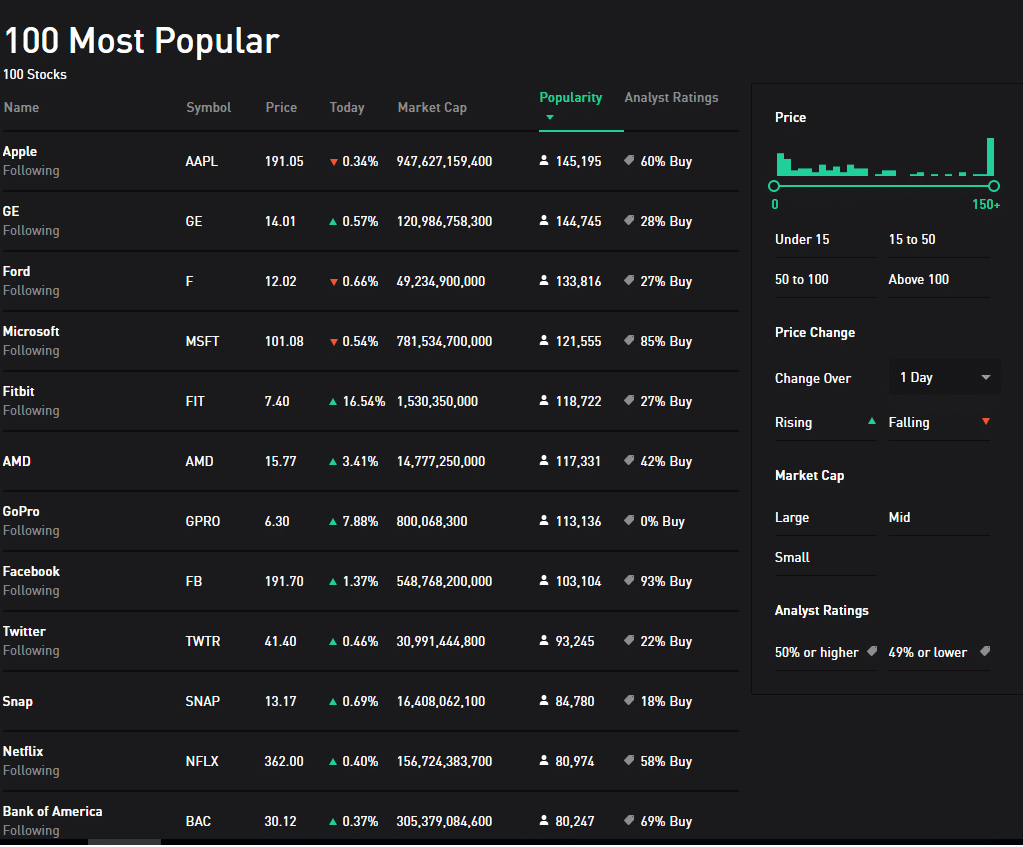
Task: Filter by 49% or lower analyst ratings
Action: 939,652
